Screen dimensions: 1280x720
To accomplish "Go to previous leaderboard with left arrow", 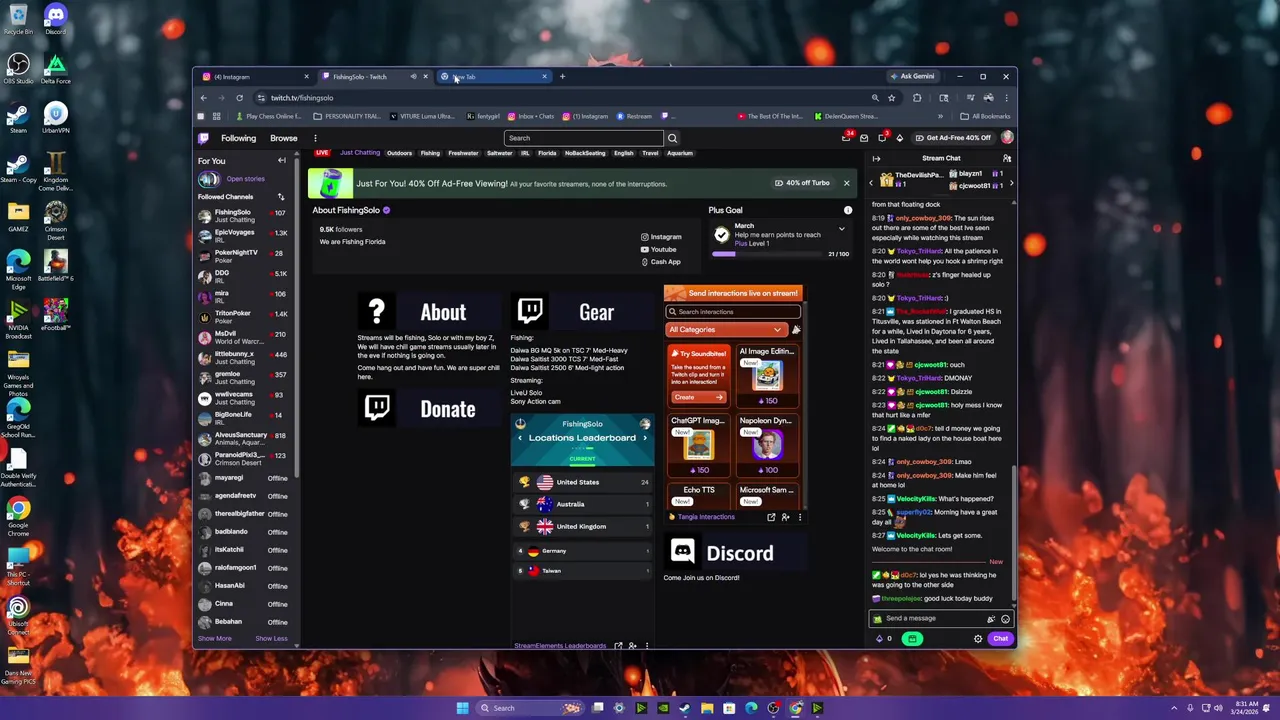I will [519, 438].
